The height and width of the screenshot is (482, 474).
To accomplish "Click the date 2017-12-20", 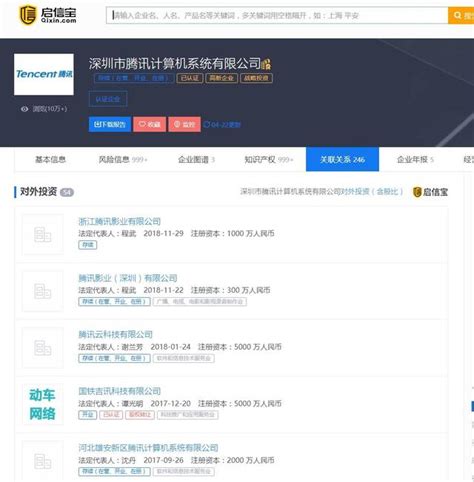I will (x=170, y=404).
